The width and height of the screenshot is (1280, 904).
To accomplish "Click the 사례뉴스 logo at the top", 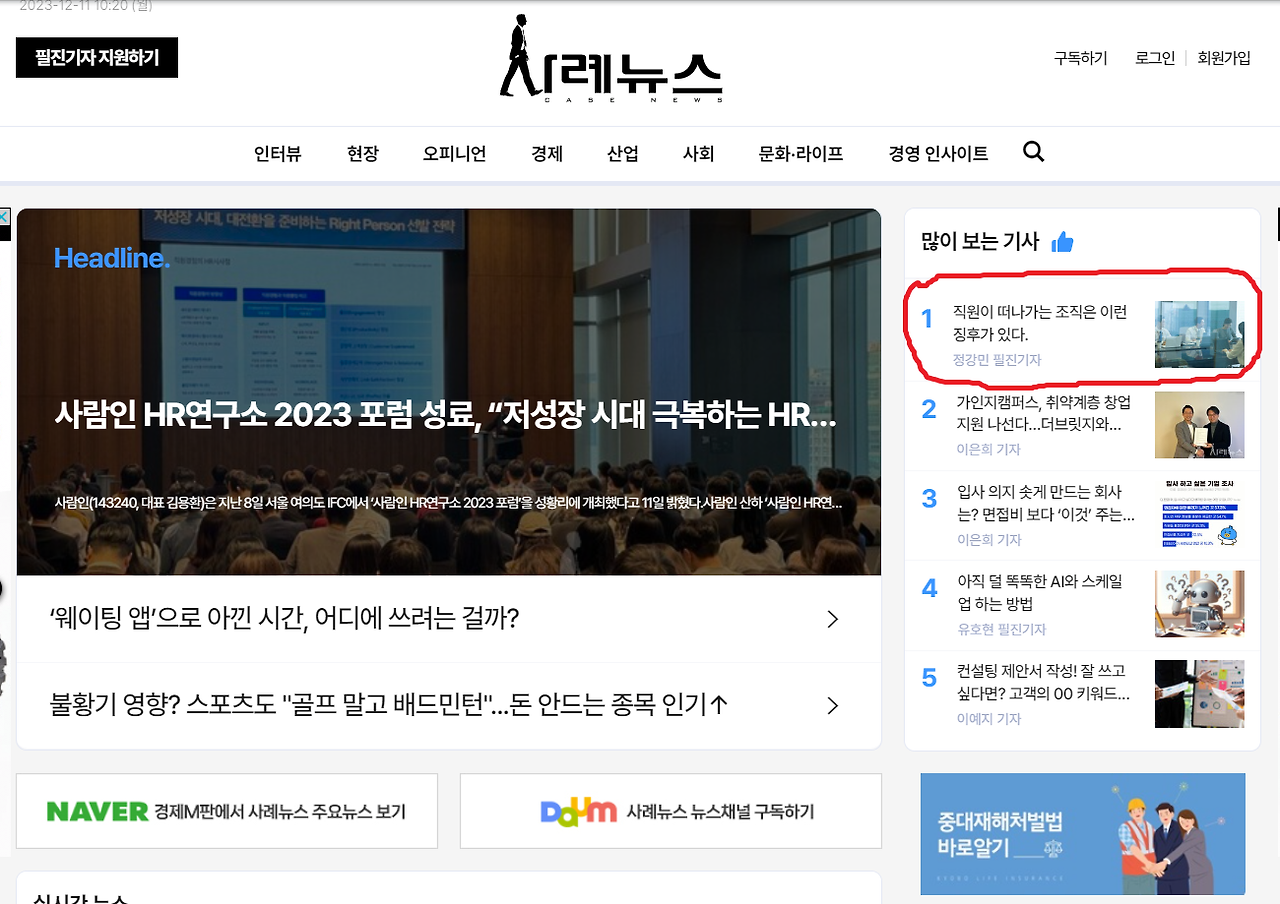I will [610, 57].
